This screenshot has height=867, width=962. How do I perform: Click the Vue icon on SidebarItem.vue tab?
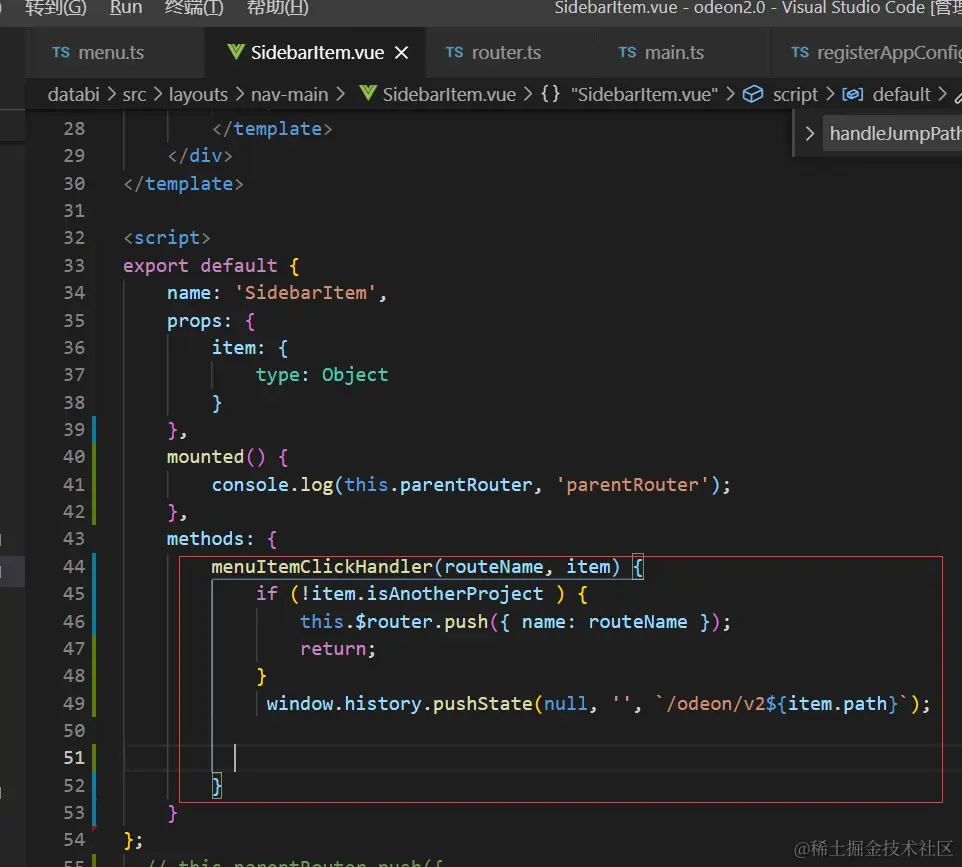(236, 52)
